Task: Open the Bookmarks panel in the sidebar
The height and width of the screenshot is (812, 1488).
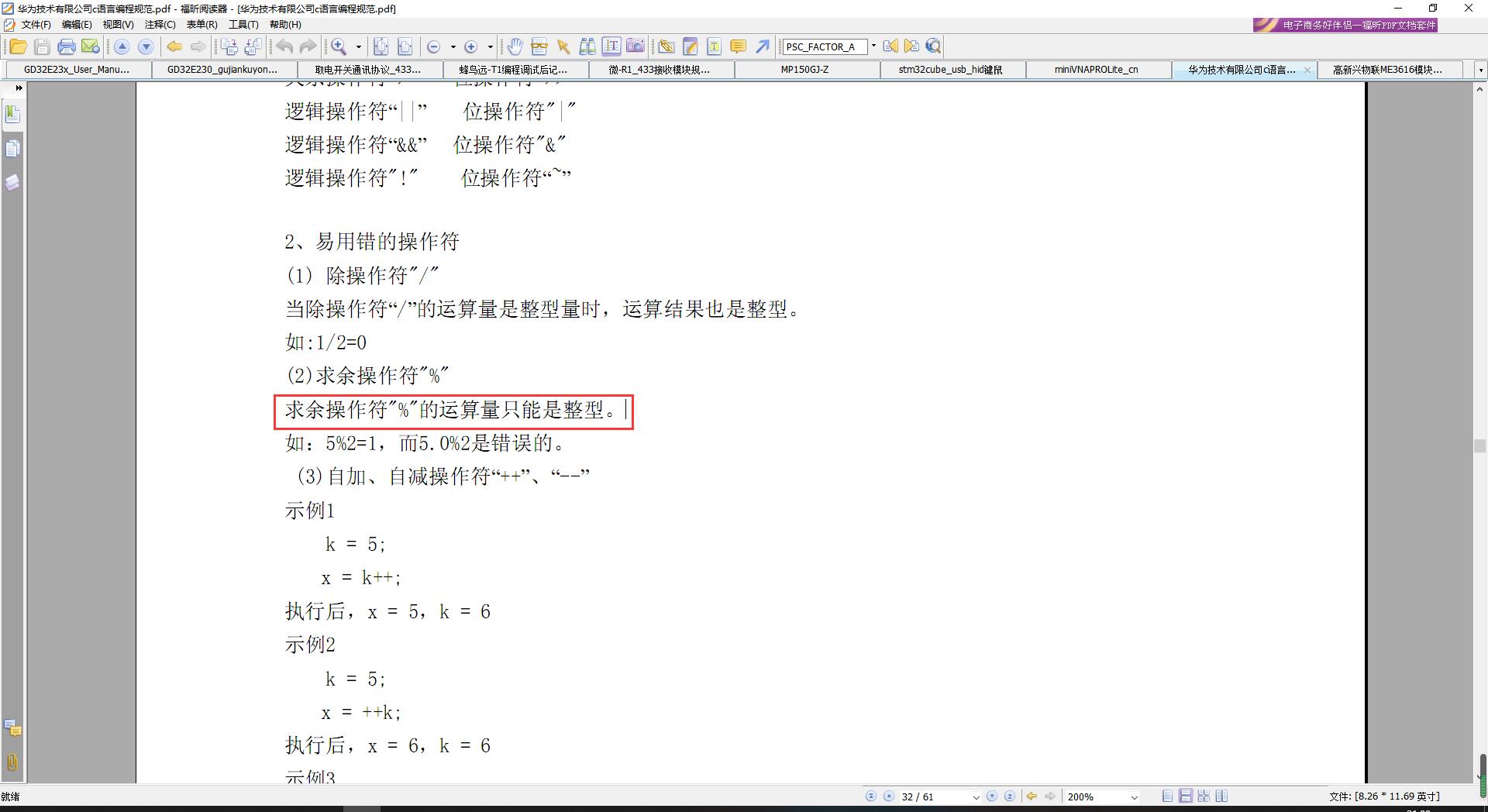Action: pyautogui.click(x=12, y=113)
